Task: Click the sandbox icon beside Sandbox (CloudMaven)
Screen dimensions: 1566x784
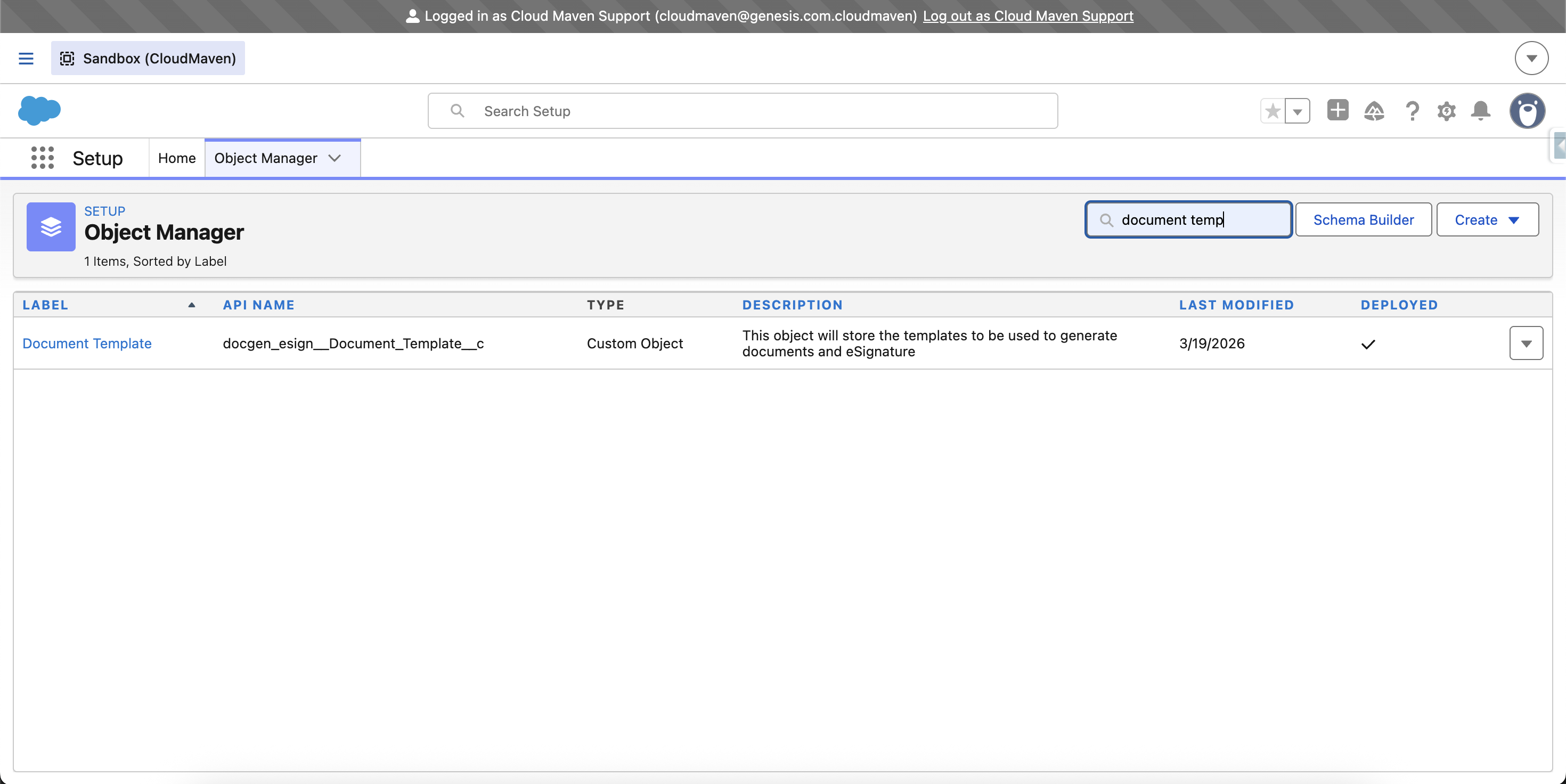Action: [67, 59]
